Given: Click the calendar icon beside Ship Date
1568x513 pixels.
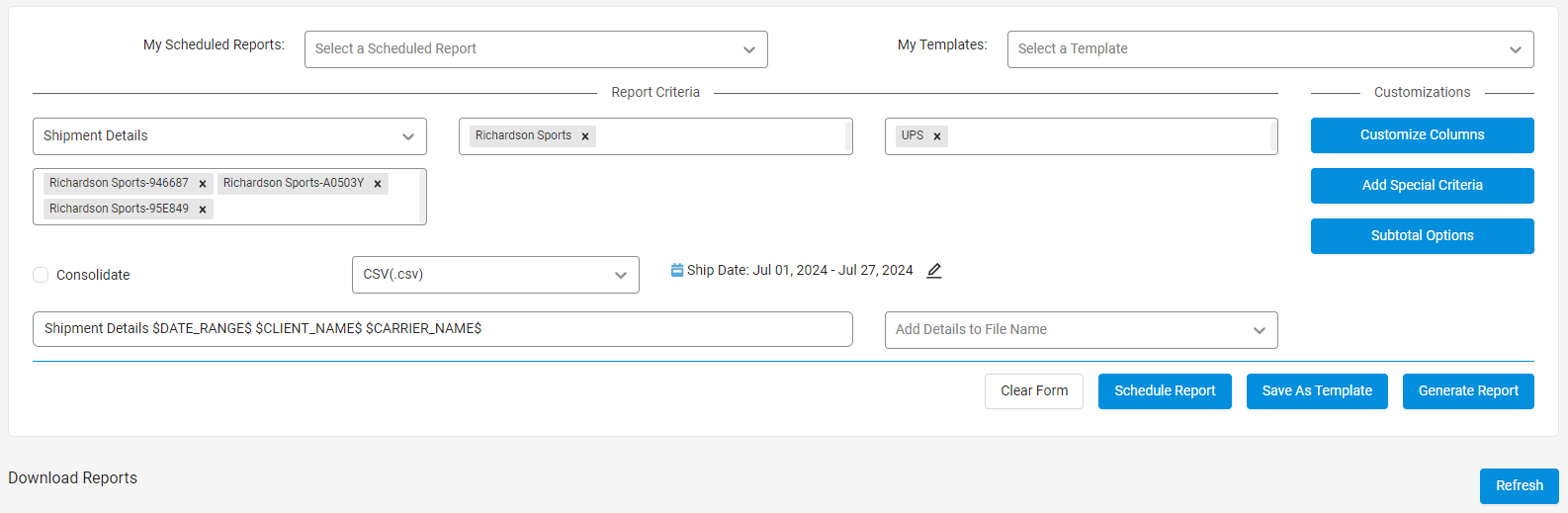Looking at the screenshot, I should click(x=677, y=270).
